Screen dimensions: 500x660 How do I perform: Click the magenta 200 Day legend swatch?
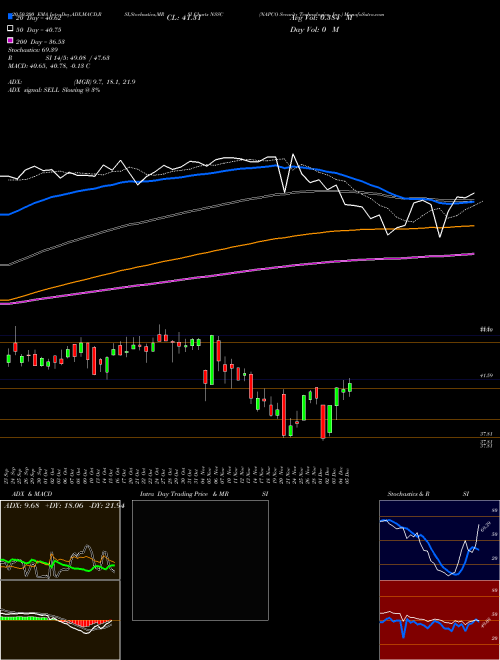pyautogui.click(x=11, y=41)
